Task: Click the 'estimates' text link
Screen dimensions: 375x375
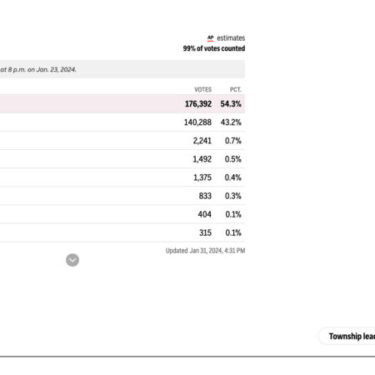Action: pos(231,38)
